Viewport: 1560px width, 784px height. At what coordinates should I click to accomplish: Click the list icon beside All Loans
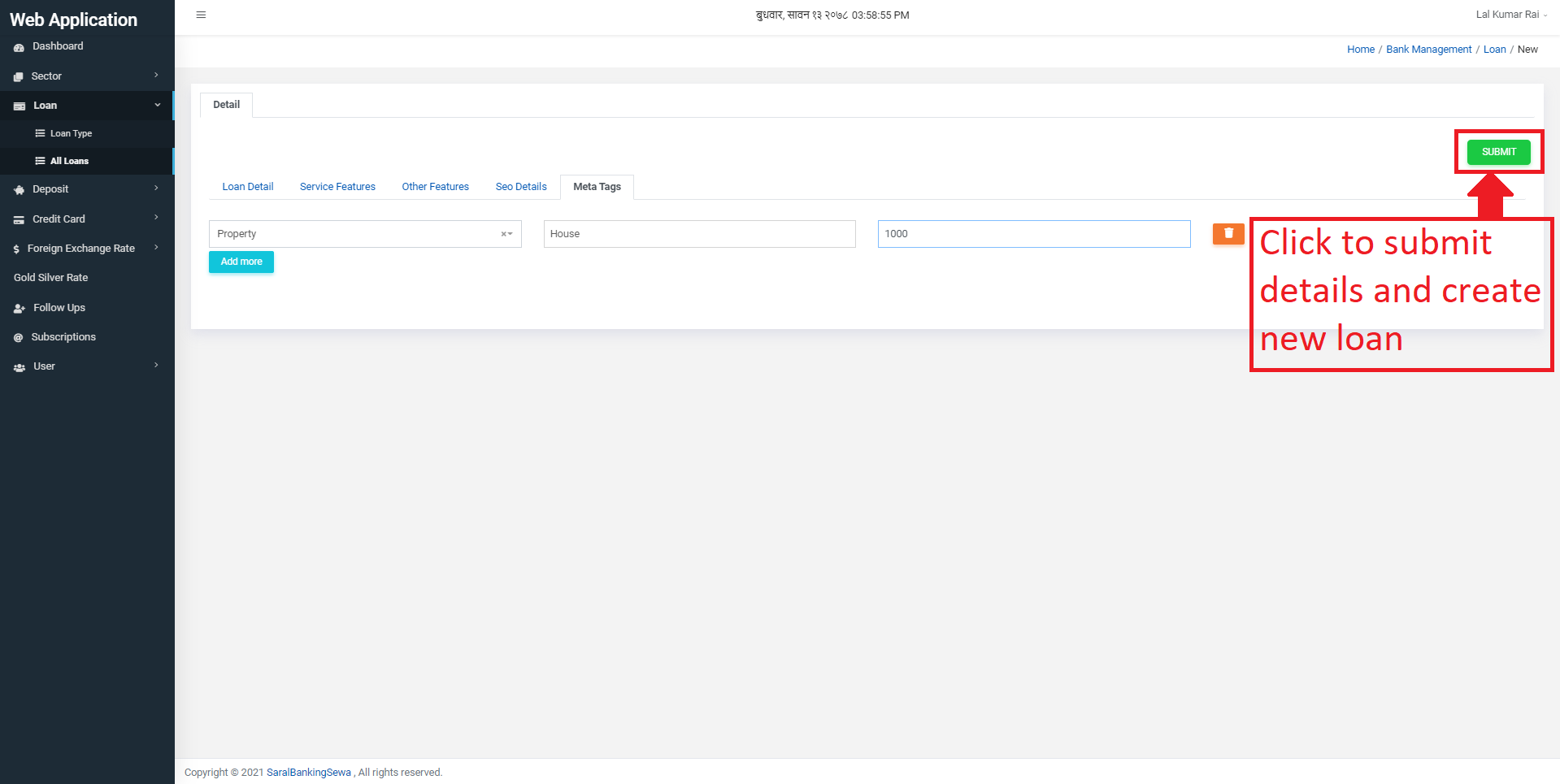[40, 161]
